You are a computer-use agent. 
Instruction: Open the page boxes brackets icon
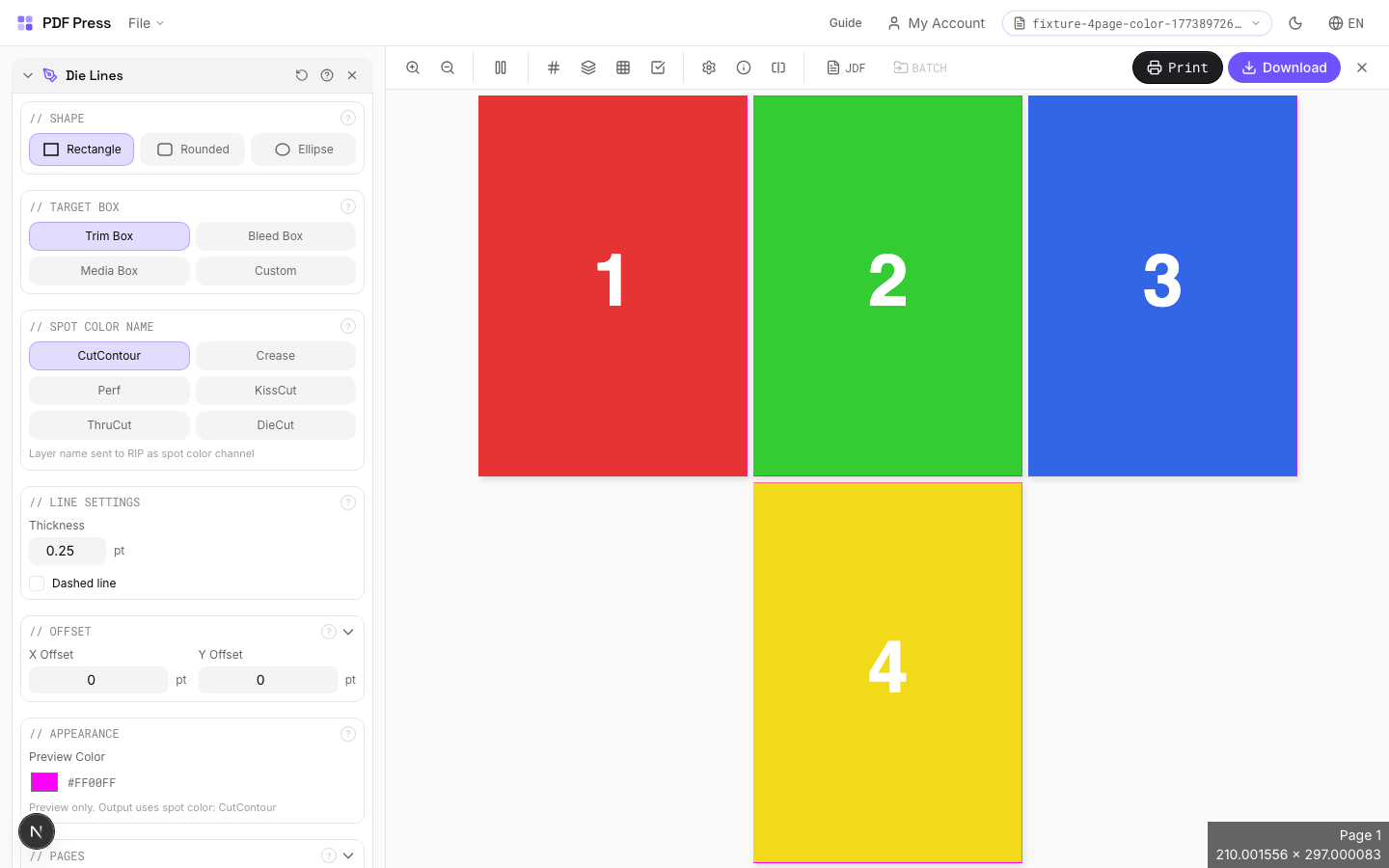[778, 68]
